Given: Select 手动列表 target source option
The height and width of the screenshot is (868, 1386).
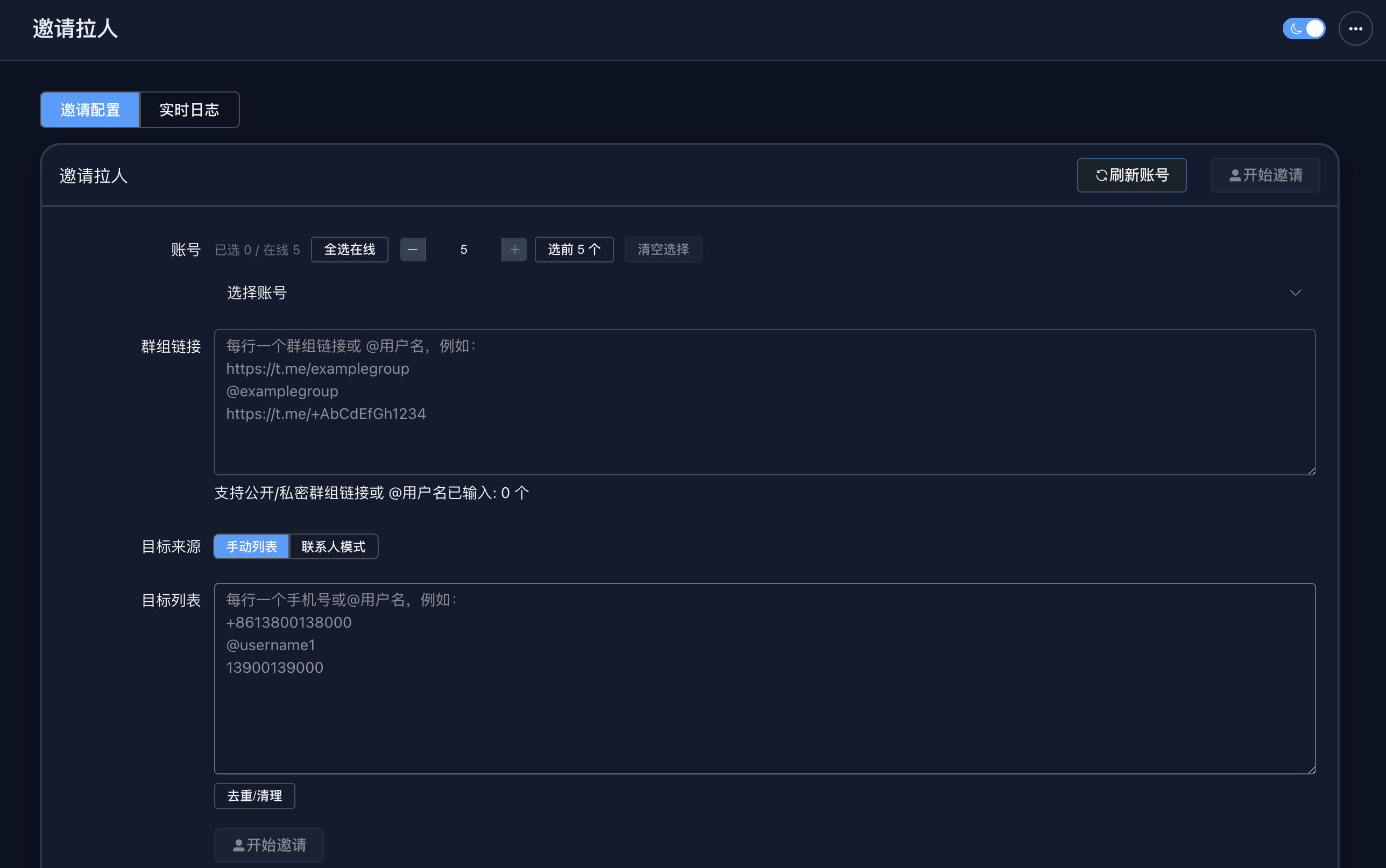Looking at the screenshot, I should point(251,546).
